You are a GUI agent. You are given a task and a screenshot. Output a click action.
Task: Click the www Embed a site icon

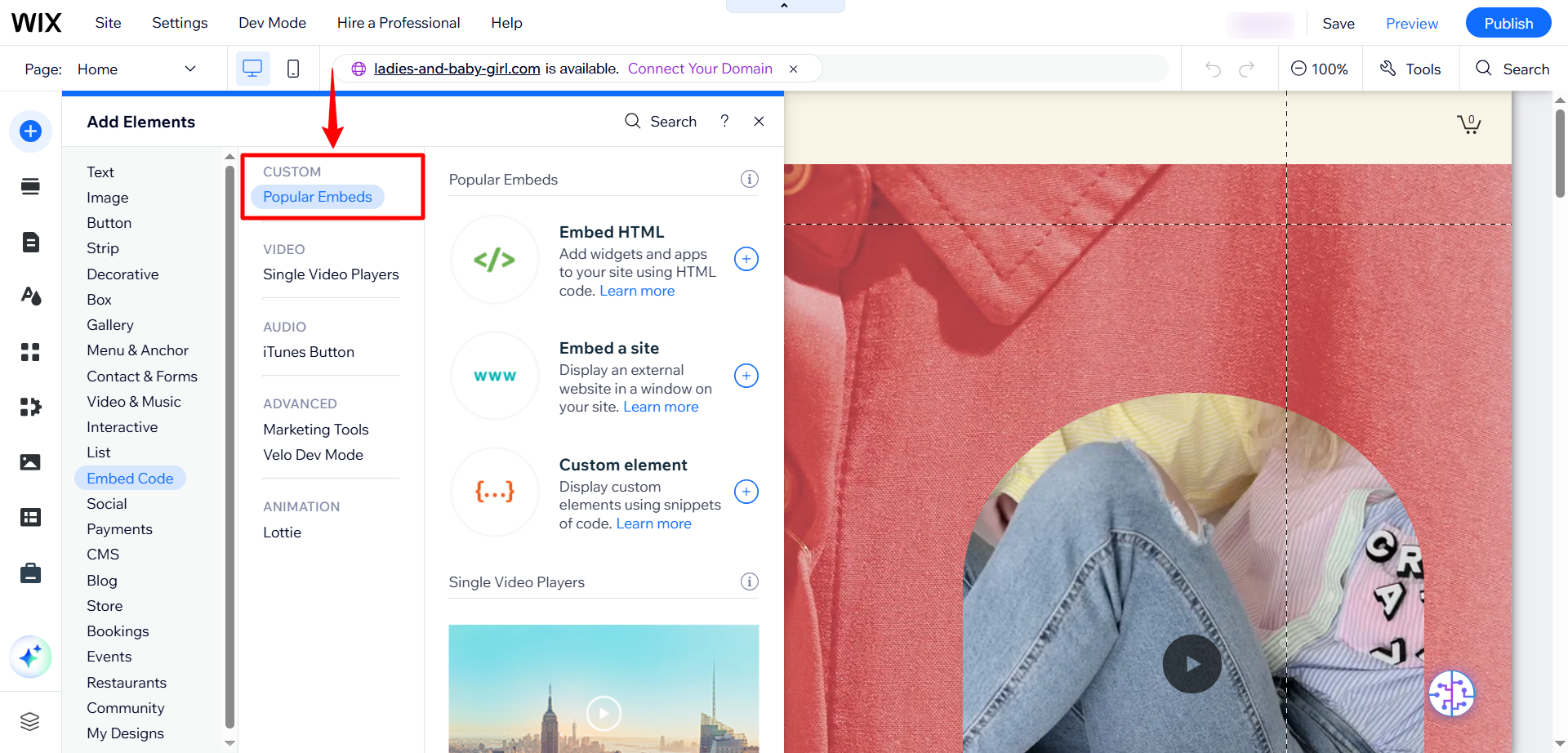coord(495,376)
